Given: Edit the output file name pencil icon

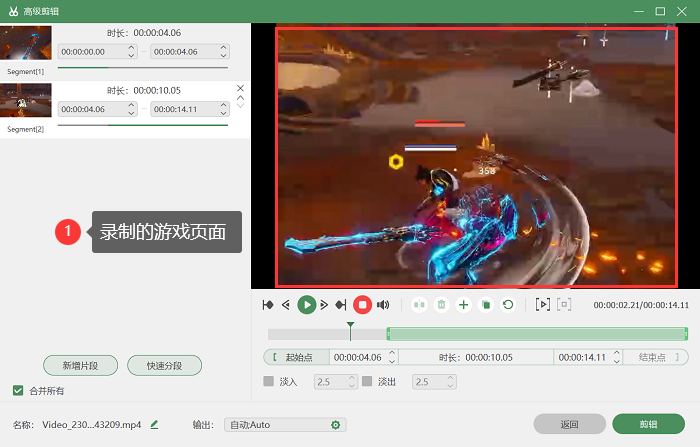Looking at the screenshot, I should point(154,425).
